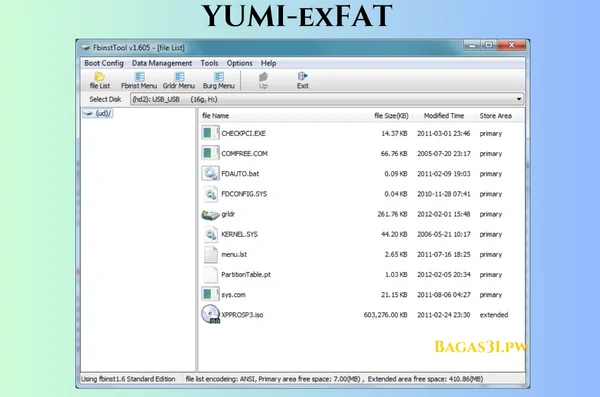Click the Select Disk label
This screenshot has height=397, width=600.
point(105,99)
